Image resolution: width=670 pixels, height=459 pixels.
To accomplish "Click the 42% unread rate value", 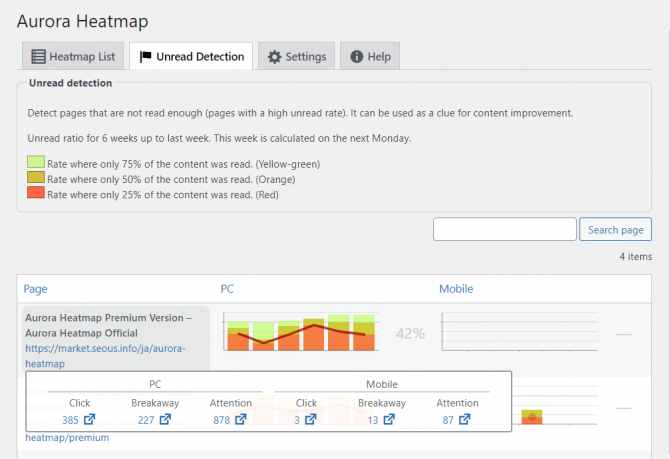I will pos(410,333).
